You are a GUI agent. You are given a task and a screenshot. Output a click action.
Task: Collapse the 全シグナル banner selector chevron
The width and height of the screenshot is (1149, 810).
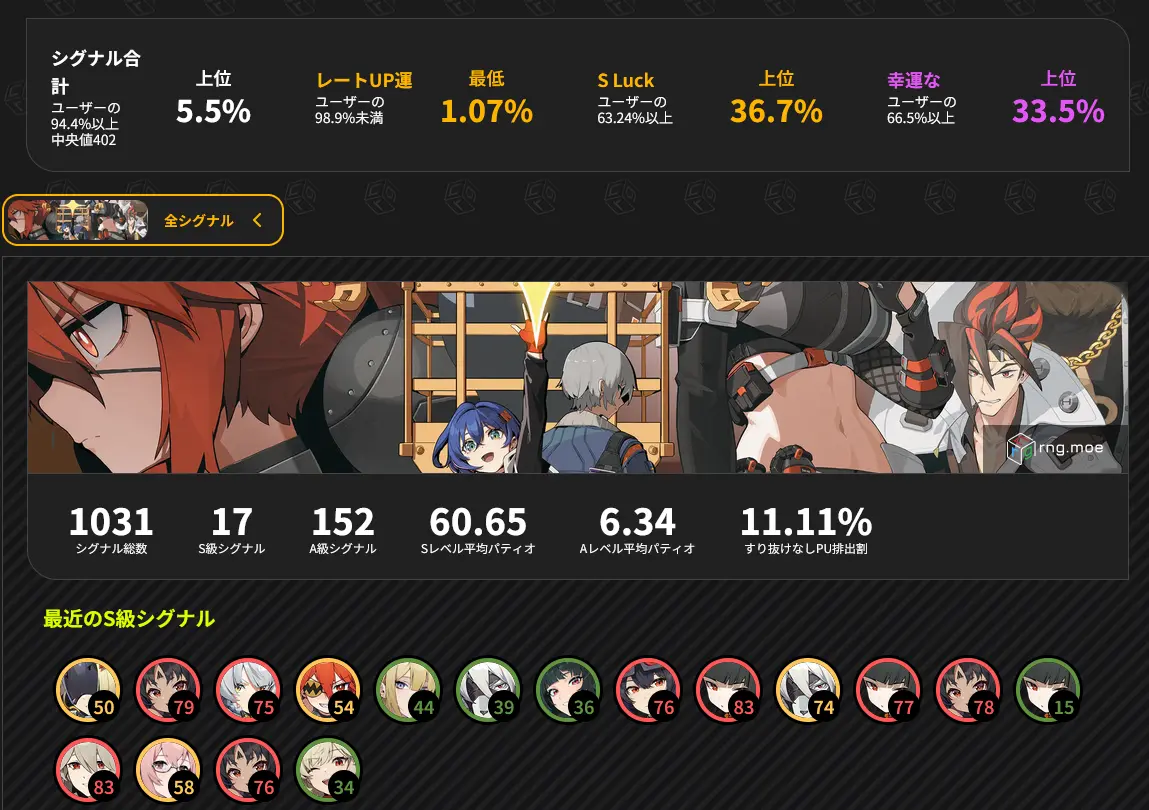pos(257,220)
